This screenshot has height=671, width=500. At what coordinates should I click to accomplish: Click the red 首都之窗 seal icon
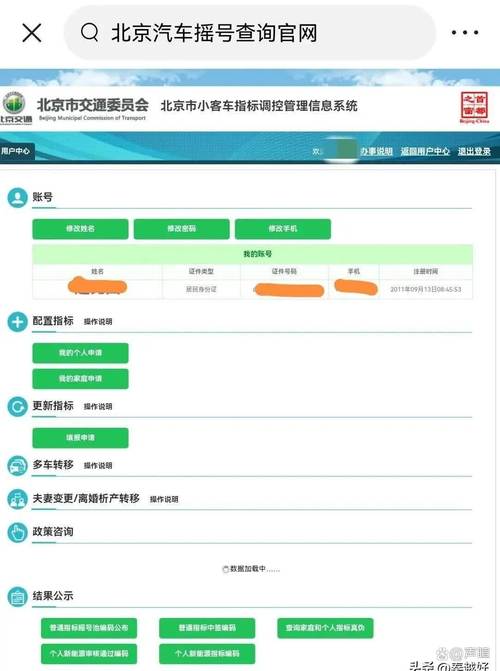(x=474, y=107)
